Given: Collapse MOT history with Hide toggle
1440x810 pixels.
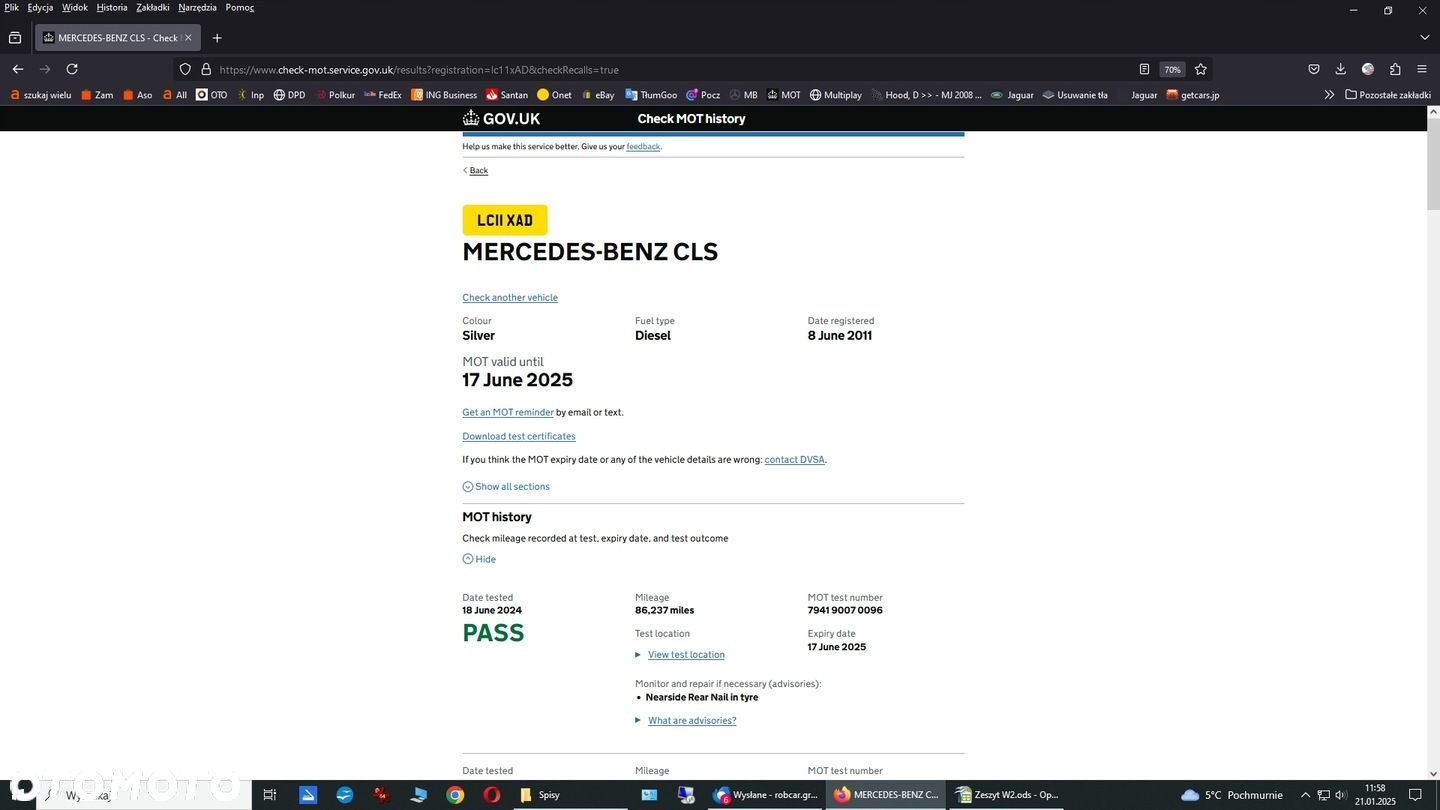Looking at the screenshot, I should [x=479, y=559].
